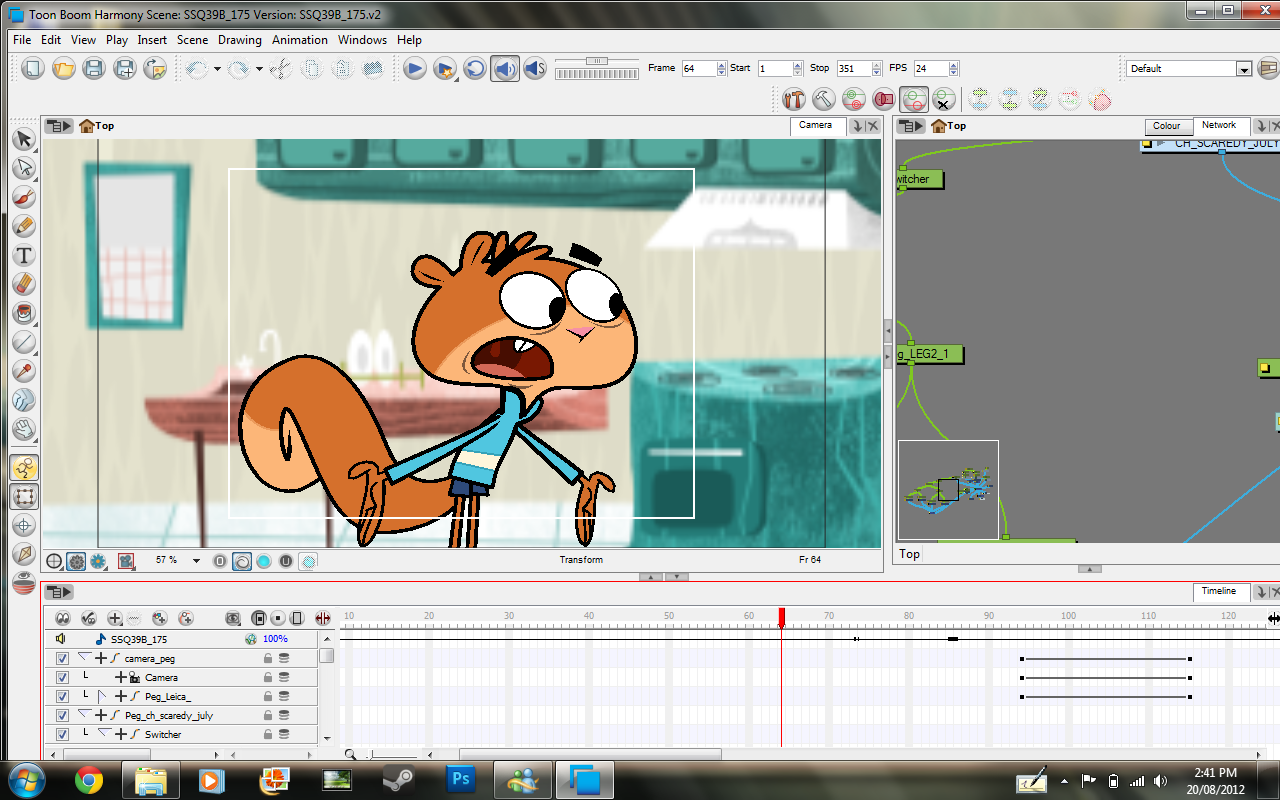The height and width of the screenshot is (800, 1280).
Task: Uncheck the camera_peg layer checkbox
Action: (x=62, y=658)
